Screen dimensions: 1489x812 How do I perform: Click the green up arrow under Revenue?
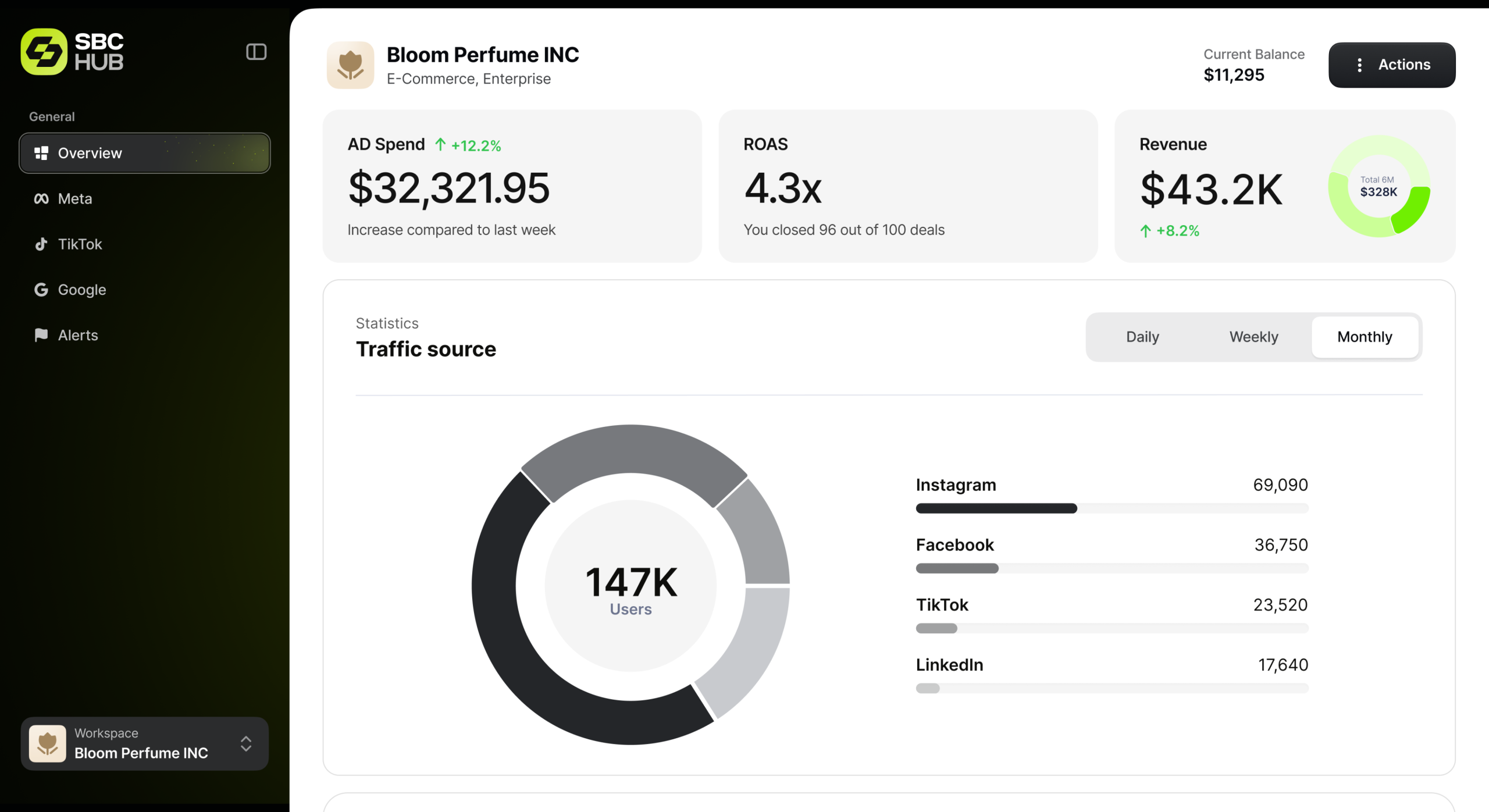1145,231
